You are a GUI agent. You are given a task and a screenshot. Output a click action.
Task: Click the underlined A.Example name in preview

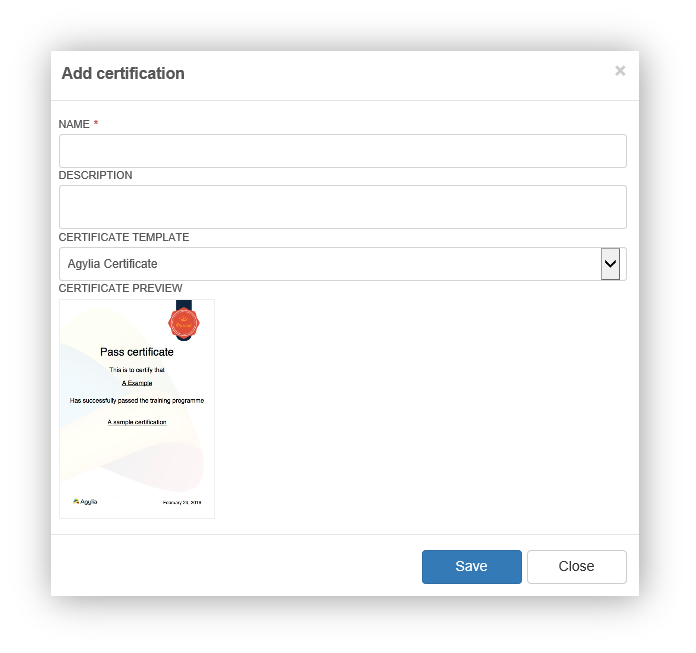[x=137, y=383]
